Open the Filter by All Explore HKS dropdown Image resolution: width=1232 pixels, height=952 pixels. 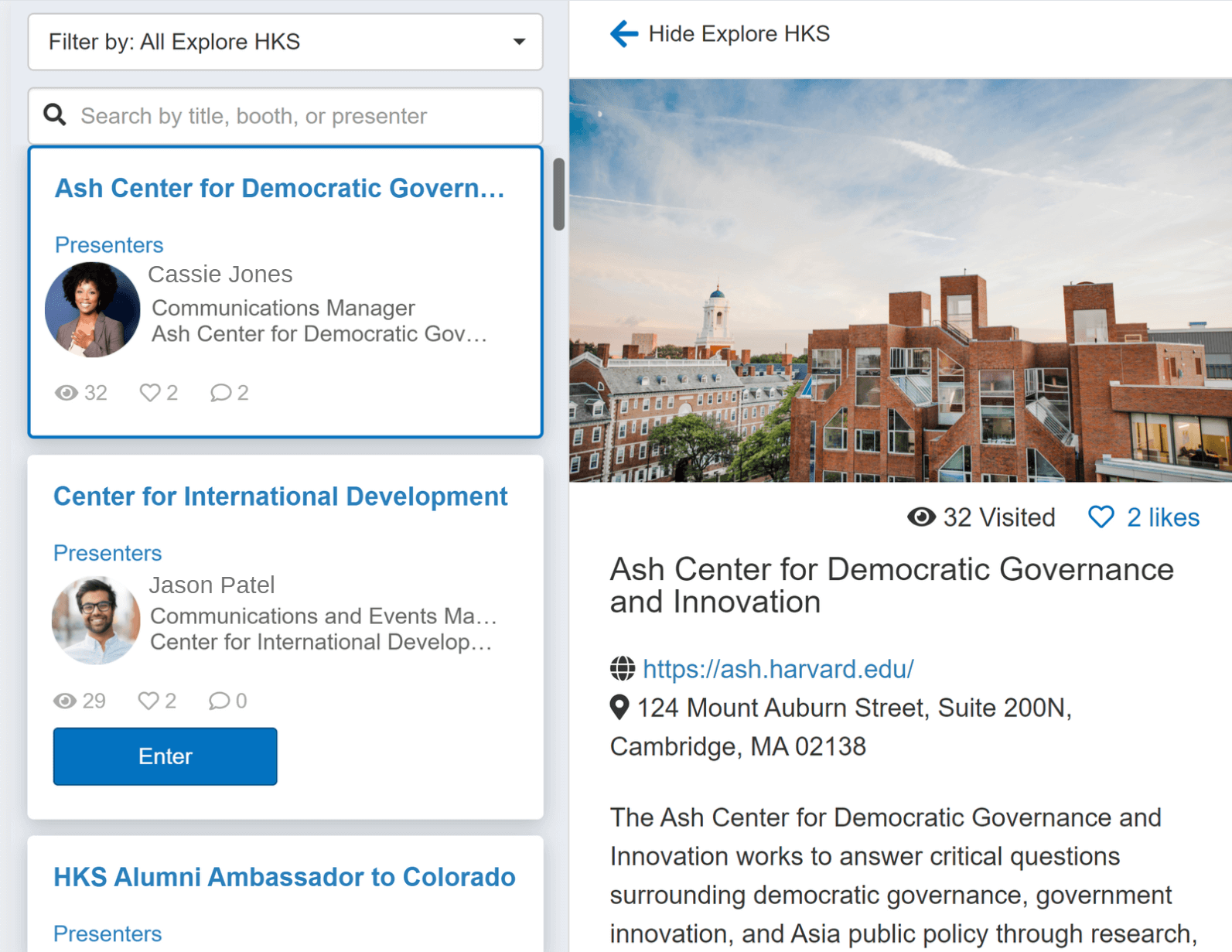tap(285, 42)
